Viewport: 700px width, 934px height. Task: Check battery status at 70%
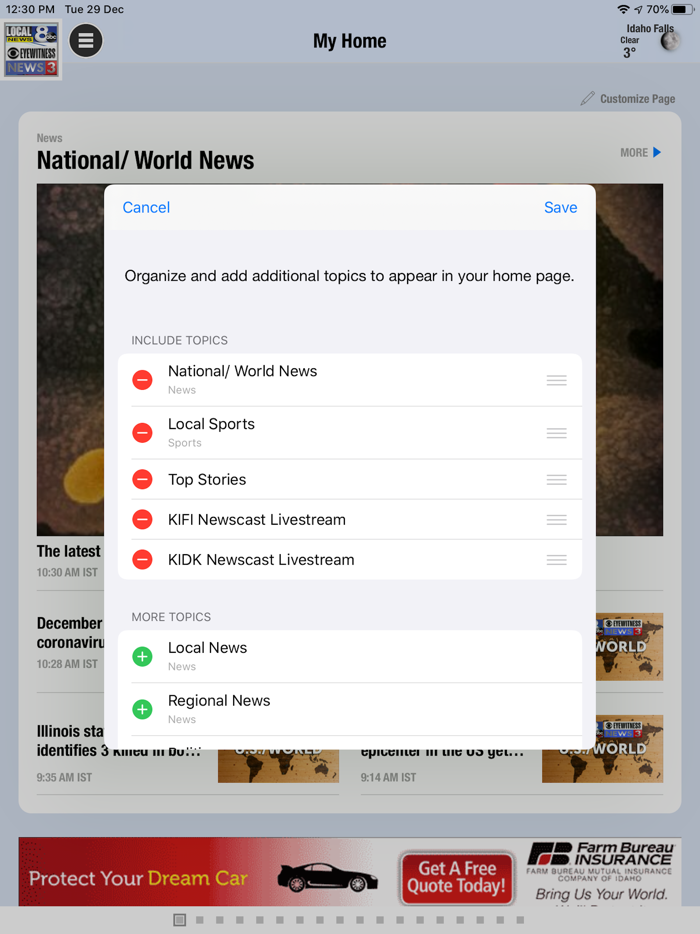(670, 10)
